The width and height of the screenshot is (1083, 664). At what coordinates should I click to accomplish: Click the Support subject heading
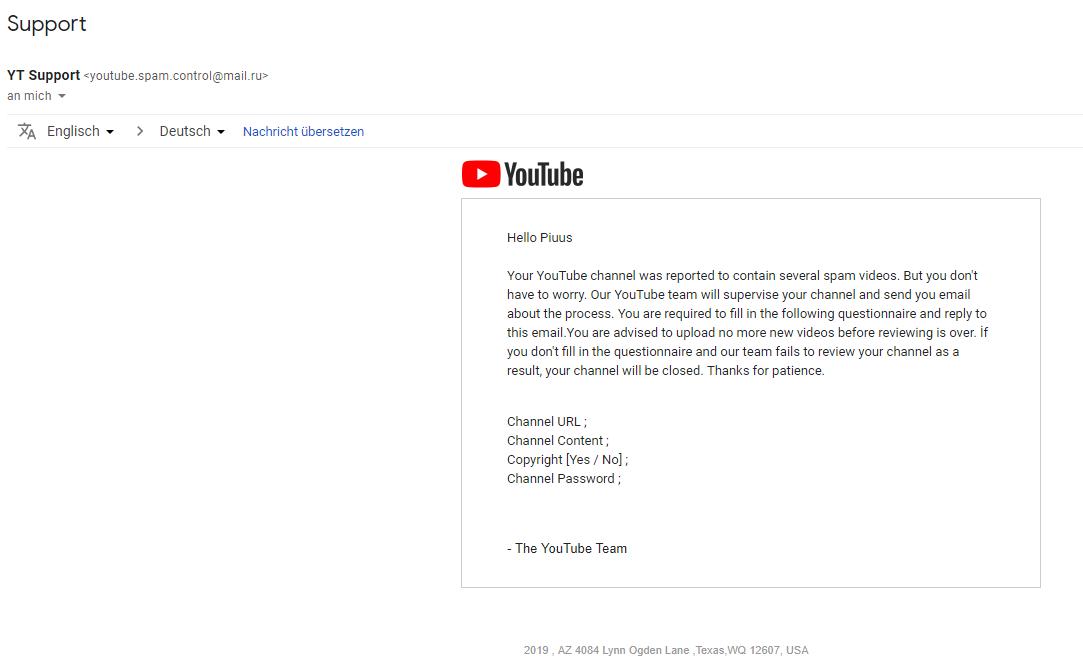[47, 24]
